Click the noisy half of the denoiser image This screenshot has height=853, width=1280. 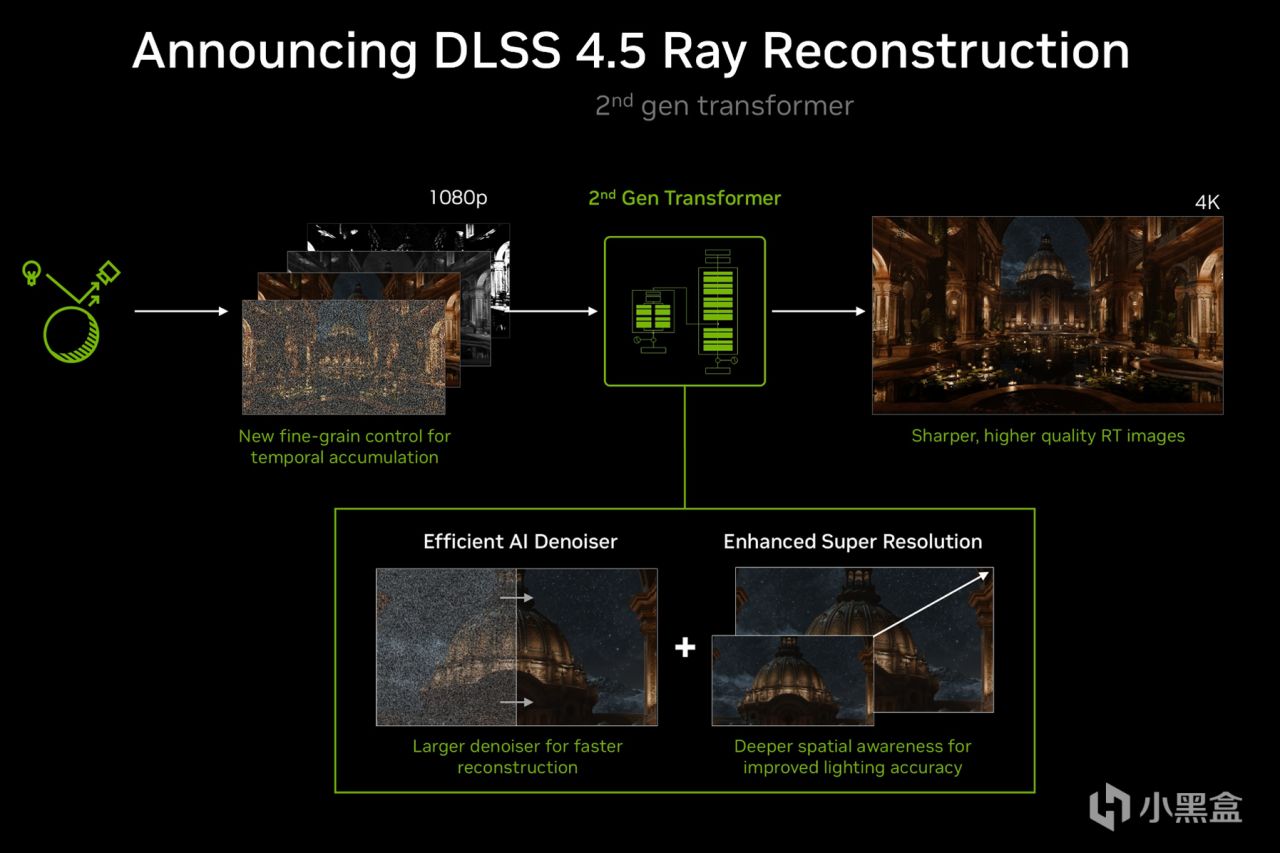tap(446, 647)
